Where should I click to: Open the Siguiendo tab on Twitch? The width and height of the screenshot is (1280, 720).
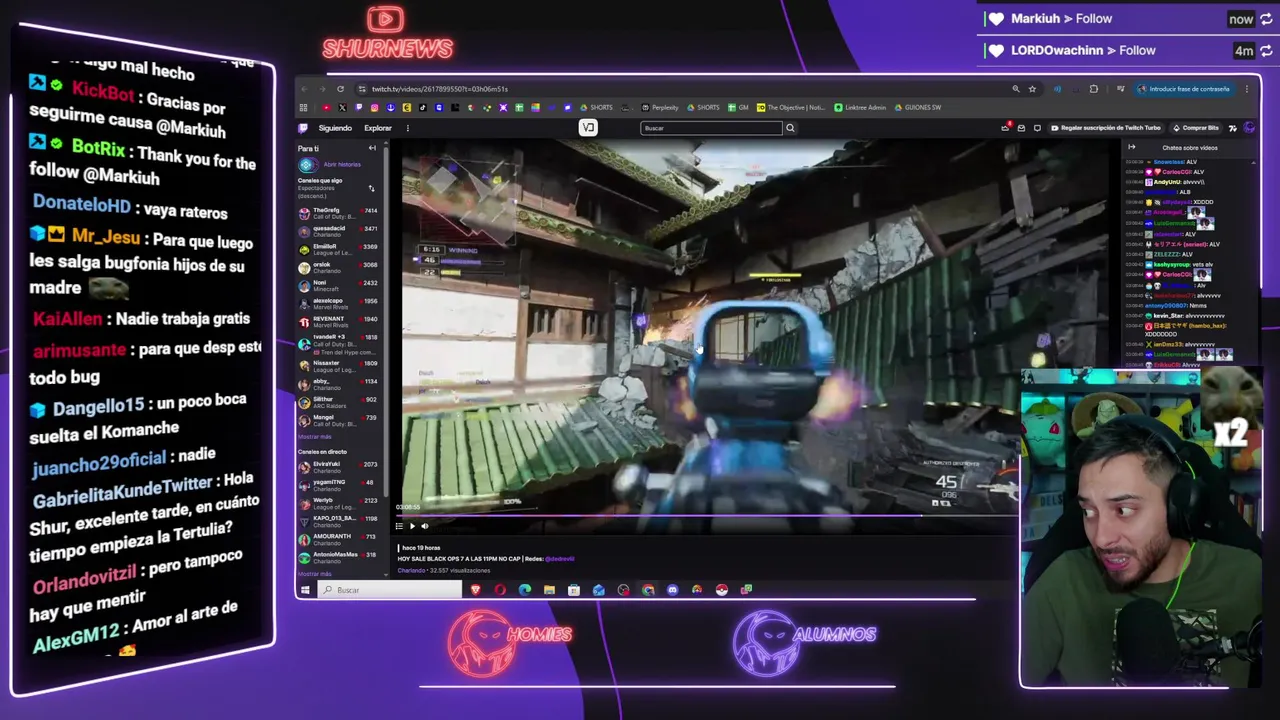pyautogui.click(x=335, y=128)
